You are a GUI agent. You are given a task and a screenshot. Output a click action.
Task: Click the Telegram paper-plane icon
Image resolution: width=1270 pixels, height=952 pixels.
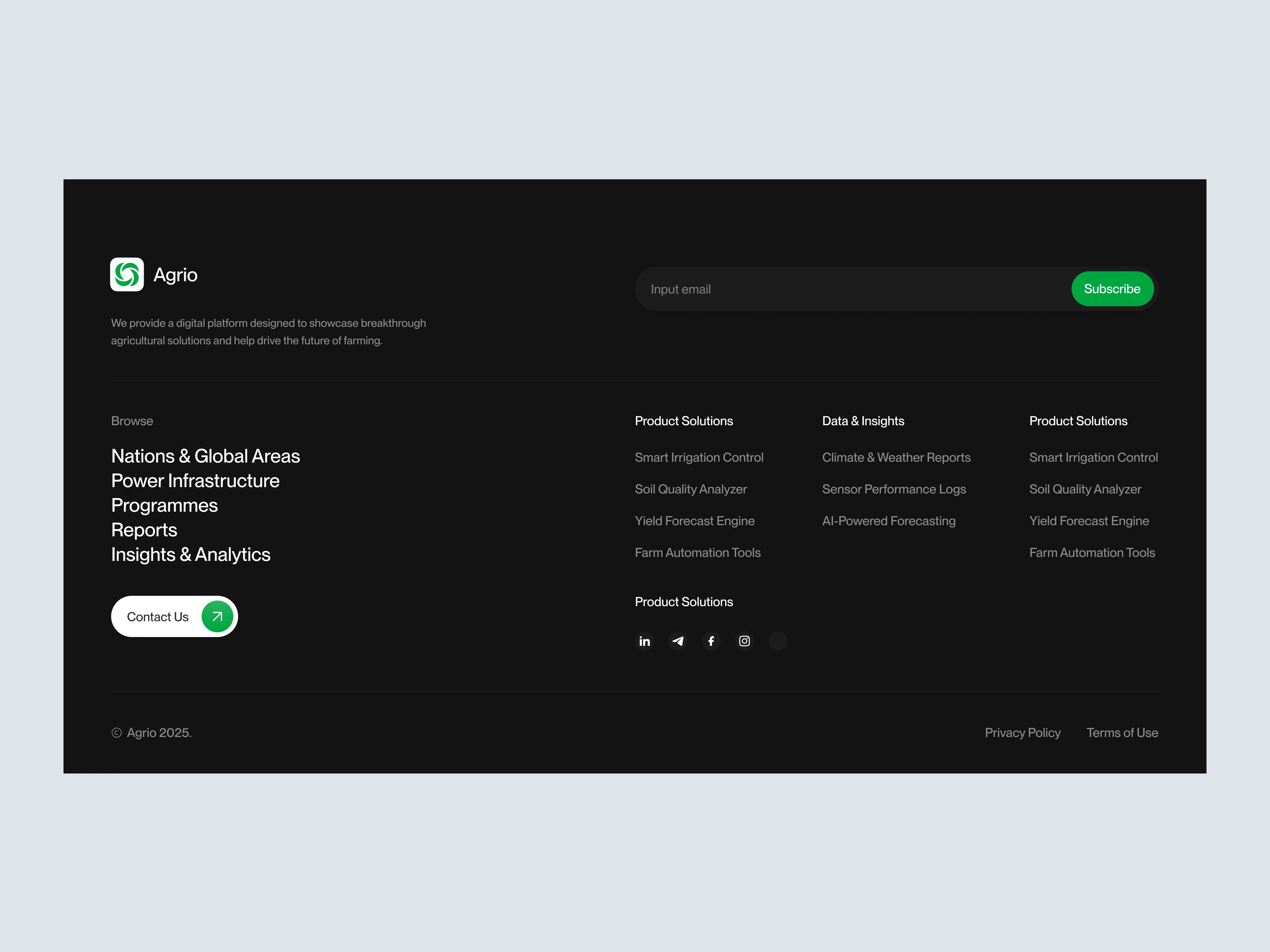[x=678, y=641]
